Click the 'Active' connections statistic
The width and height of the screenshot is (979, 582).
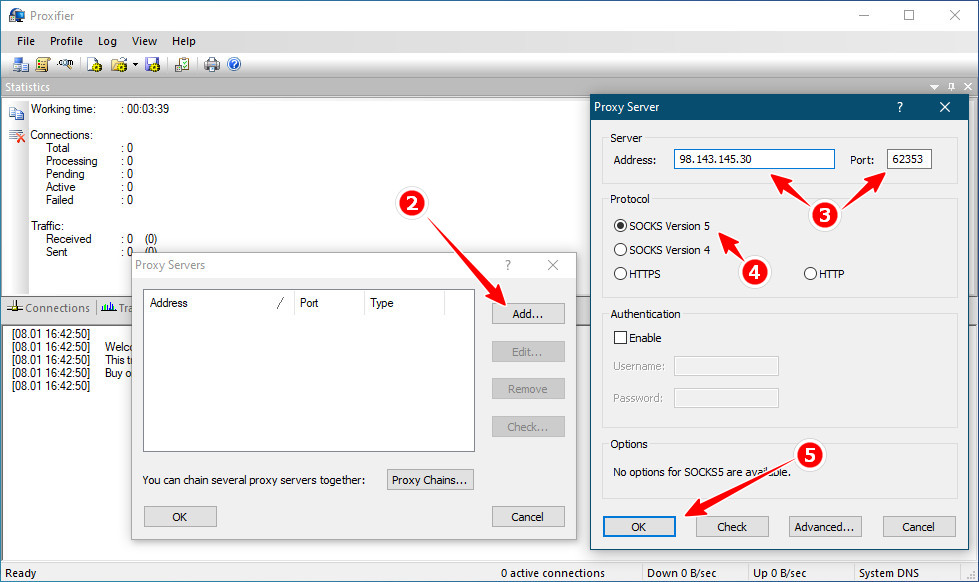tap(60, 187)
